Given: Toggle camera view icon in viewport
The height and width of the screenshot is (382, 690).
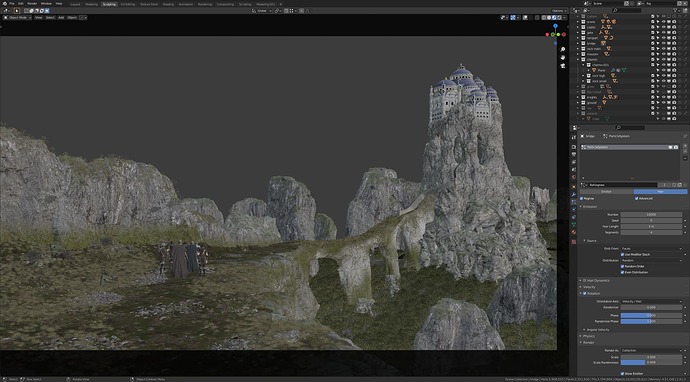Looking at the screenshot, I should click(x=563, y=66).
